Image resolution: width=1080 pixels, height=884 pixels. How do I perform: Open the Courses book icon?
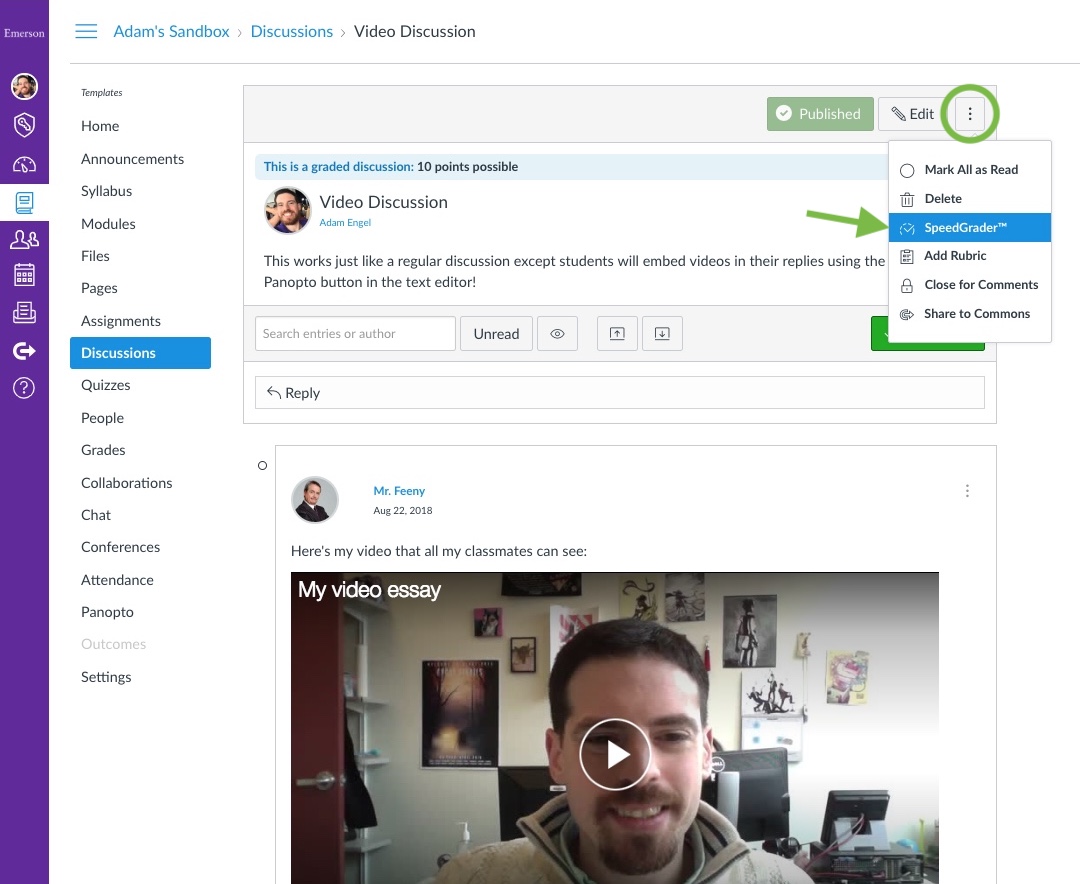point(24,203)
